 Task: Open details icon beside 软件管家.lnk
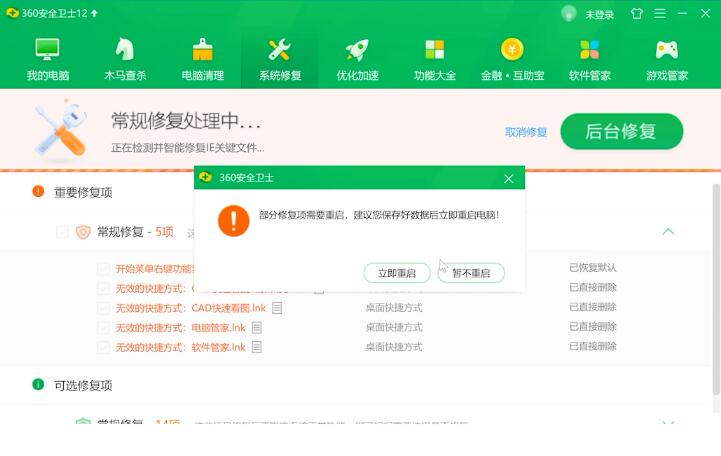257,347
